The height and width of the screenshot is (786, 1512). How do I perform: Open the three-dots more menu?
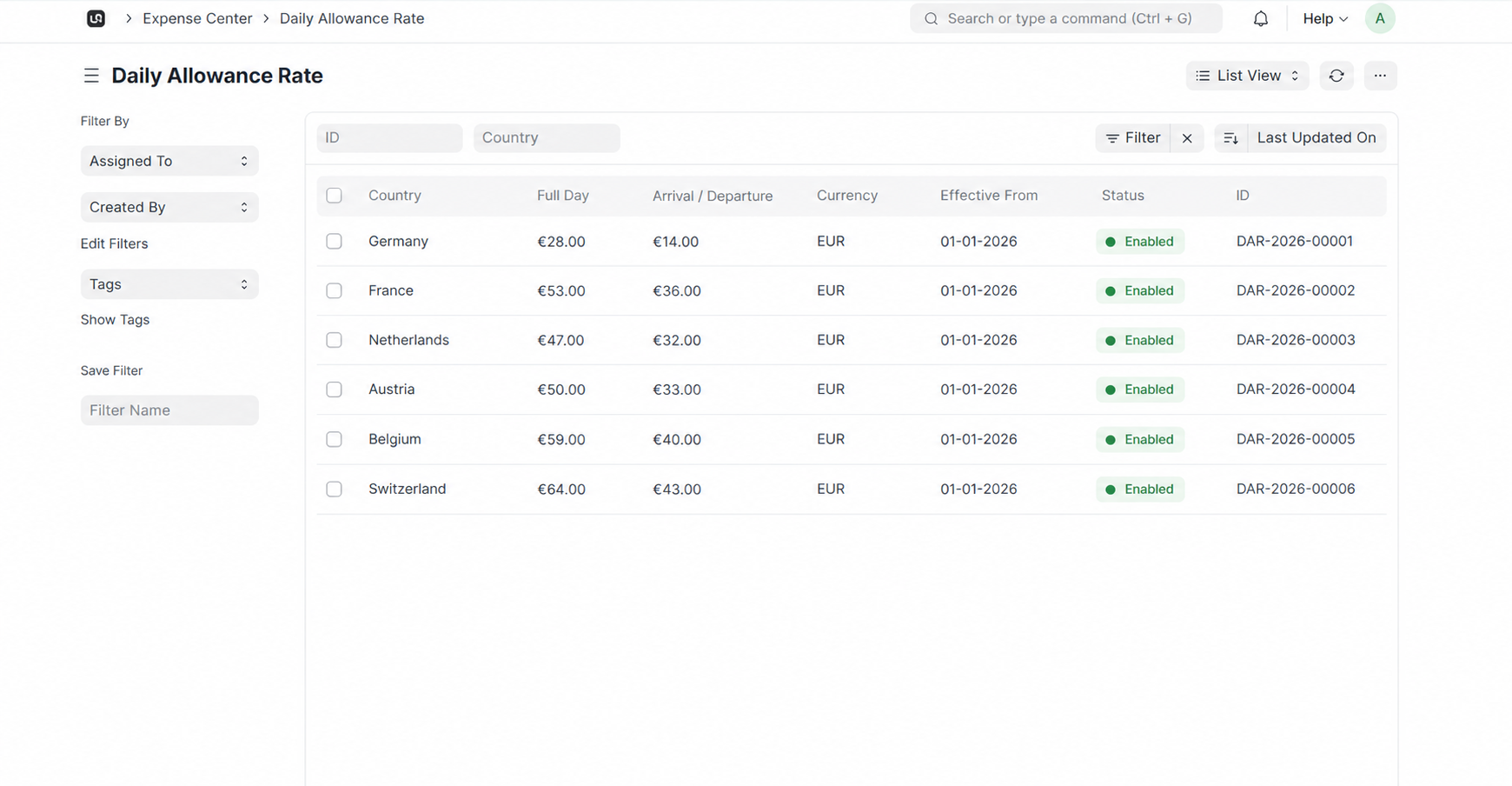pyautogui.click(x=1380, y=76)
